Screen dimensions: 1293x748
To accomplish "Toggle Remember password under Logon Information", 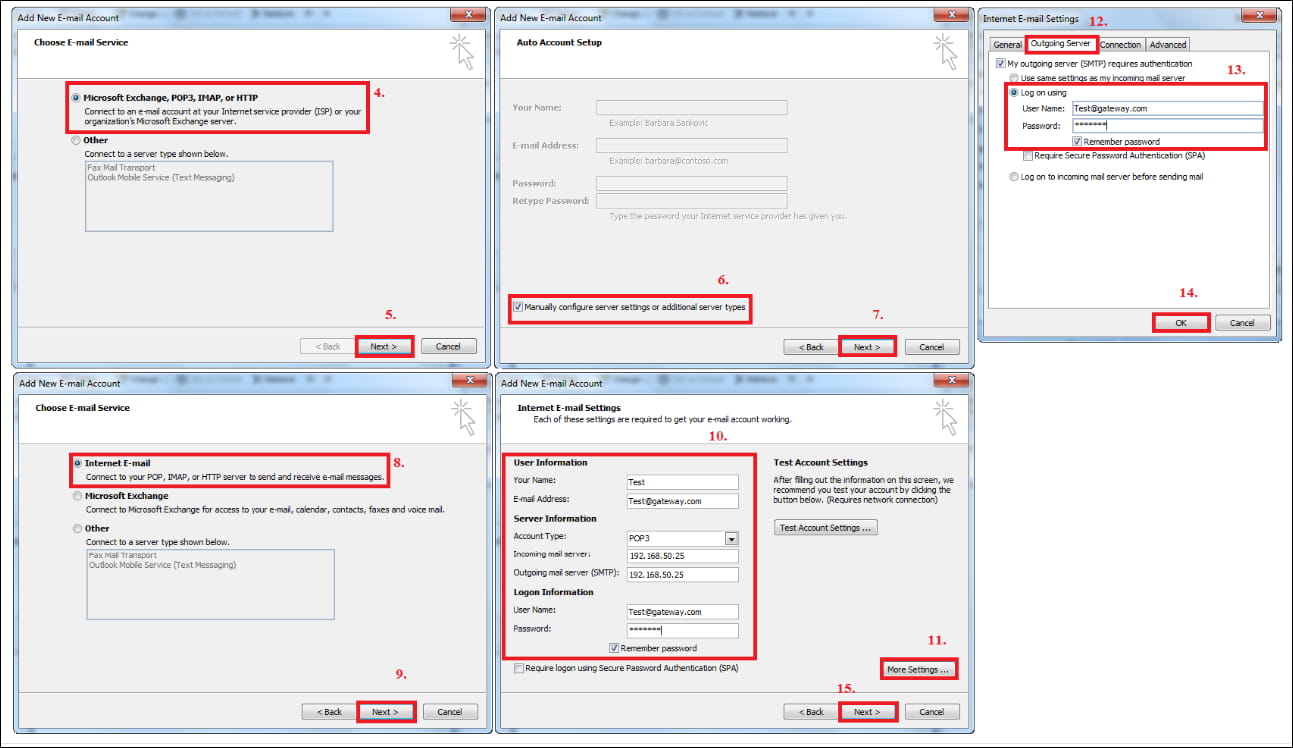I will coord(613,648).
